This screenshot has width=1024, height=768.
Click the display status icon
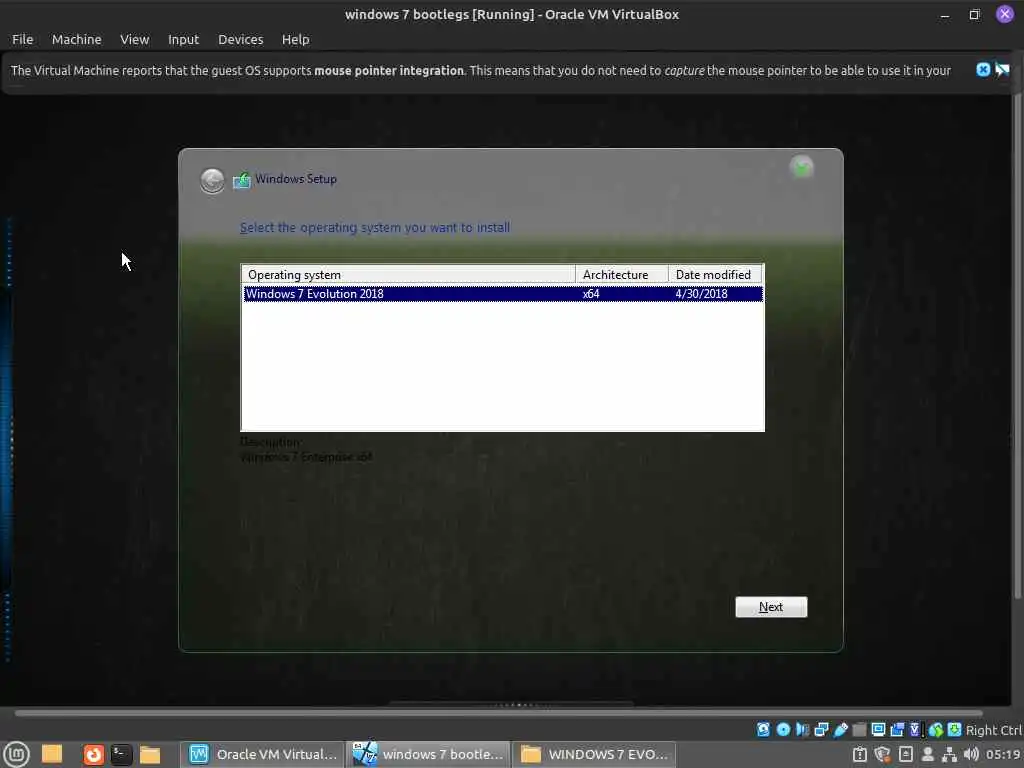coord(878,729)
